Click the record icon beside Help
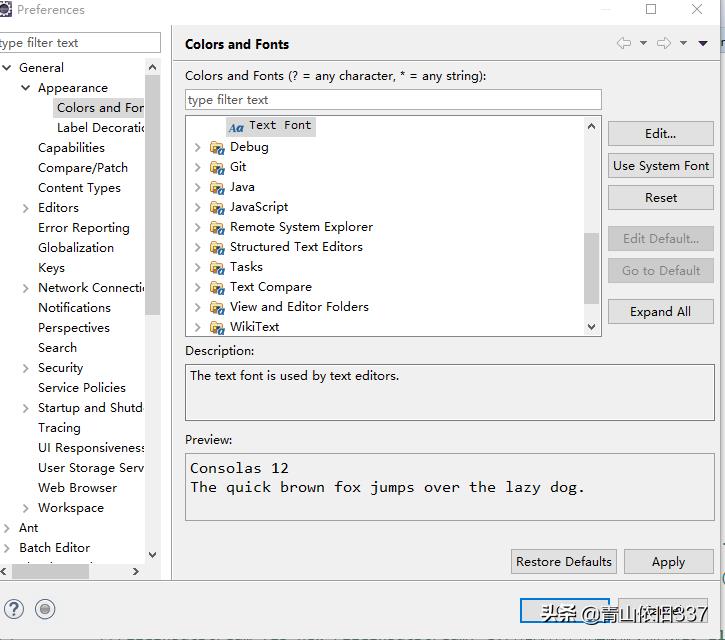The image size is (725, 640). point(45,608)
